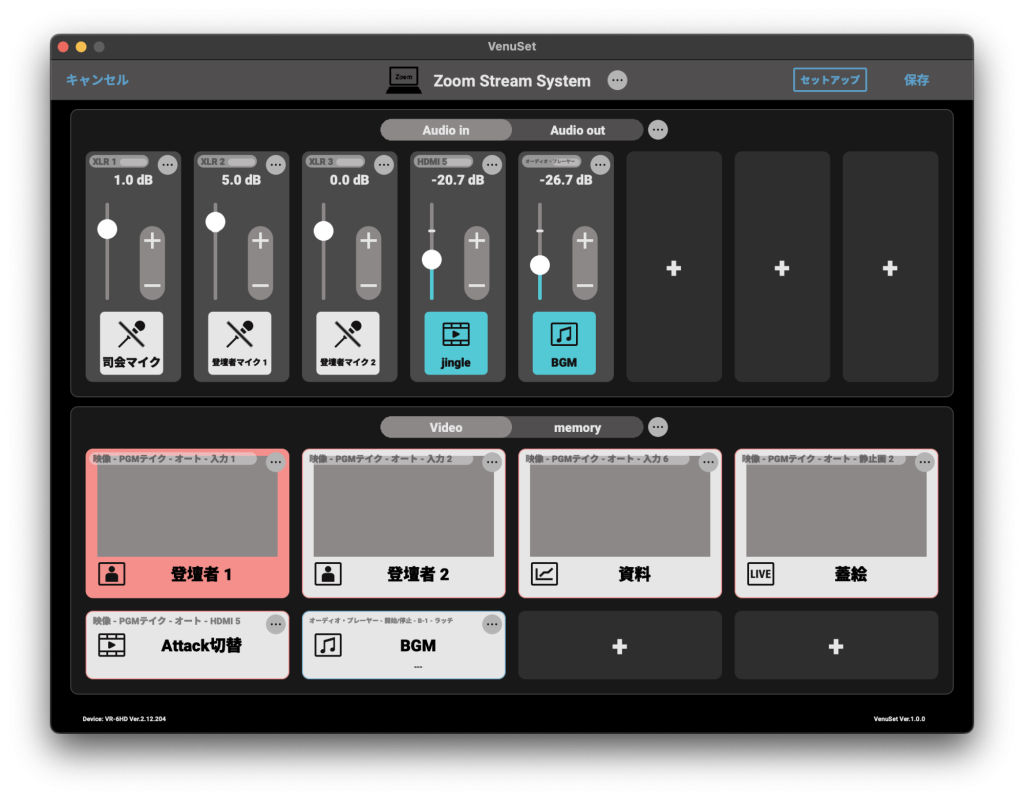Screen dimensions: 1024x800
Task: Click the セットアップ button
Action: tap(829, 80)
